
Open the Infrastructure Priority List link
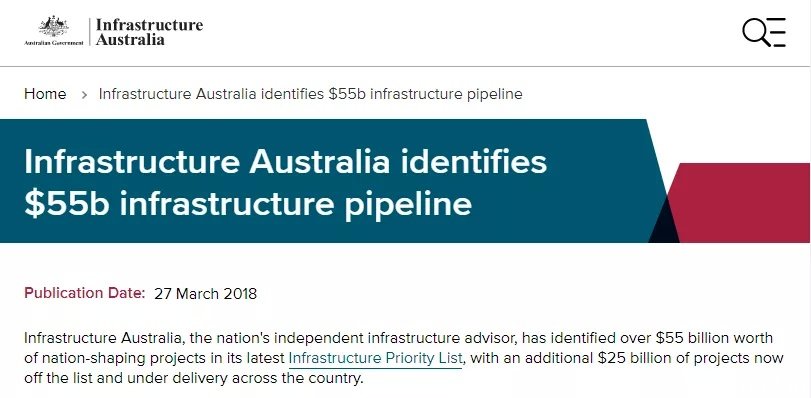coord(375,358)
